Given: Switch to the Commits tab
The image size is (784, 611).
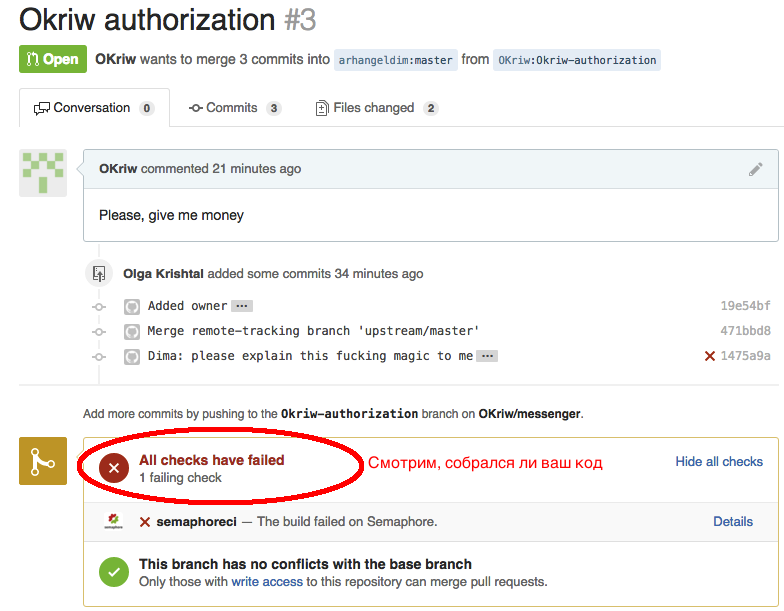Looking at the screenshot, I should tap(234, 108).
